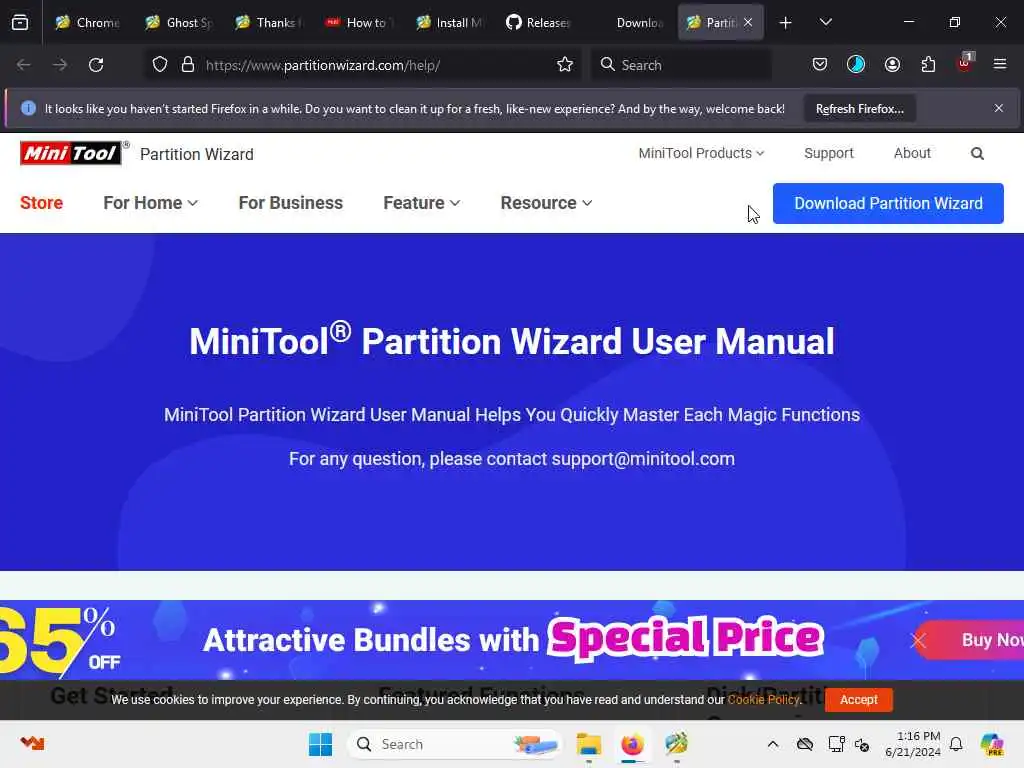
Task: Open the Support link
Action: coord(829,153)
